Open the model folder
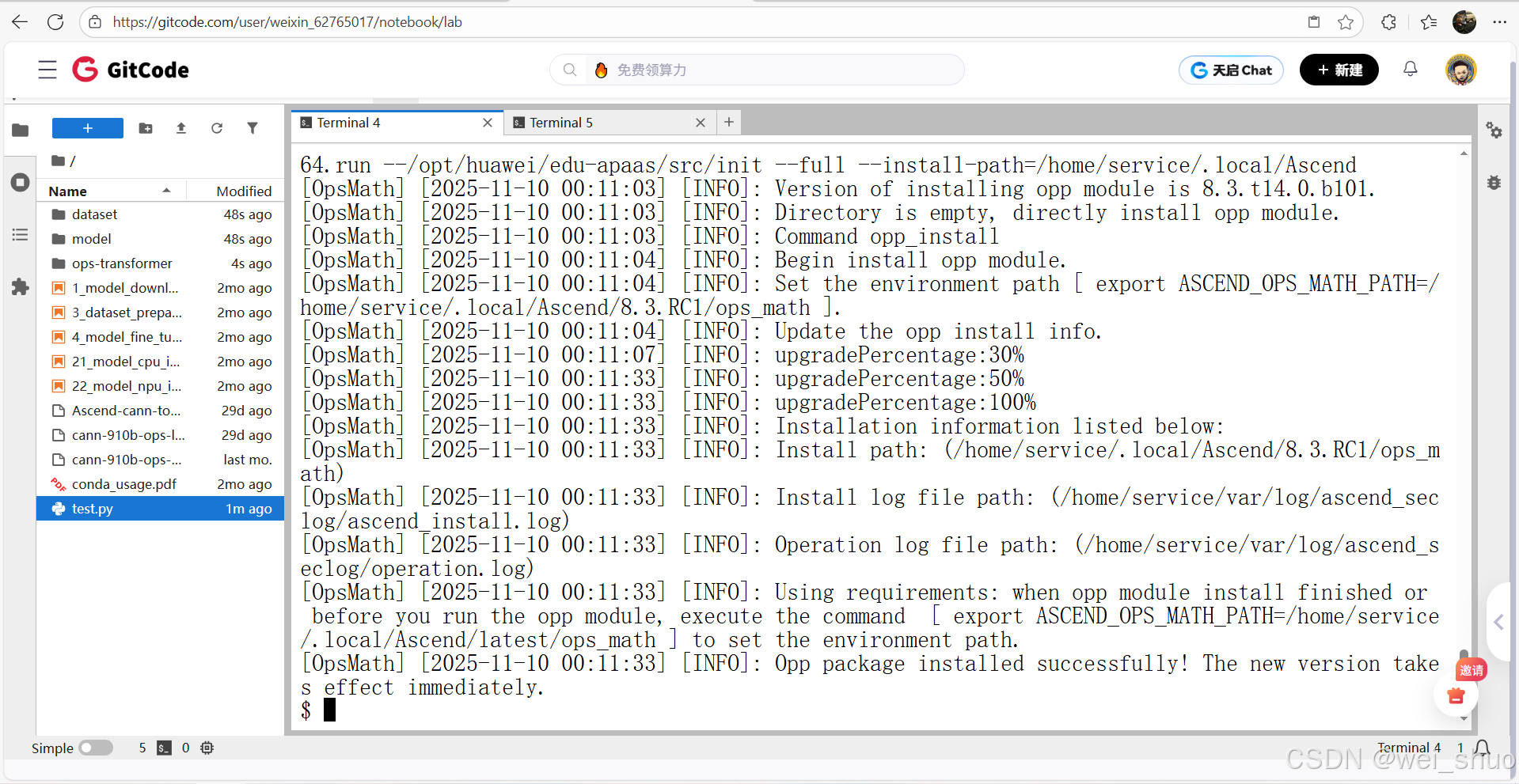Viewport: 1519px width, 784px height. (x=161, y=239)
